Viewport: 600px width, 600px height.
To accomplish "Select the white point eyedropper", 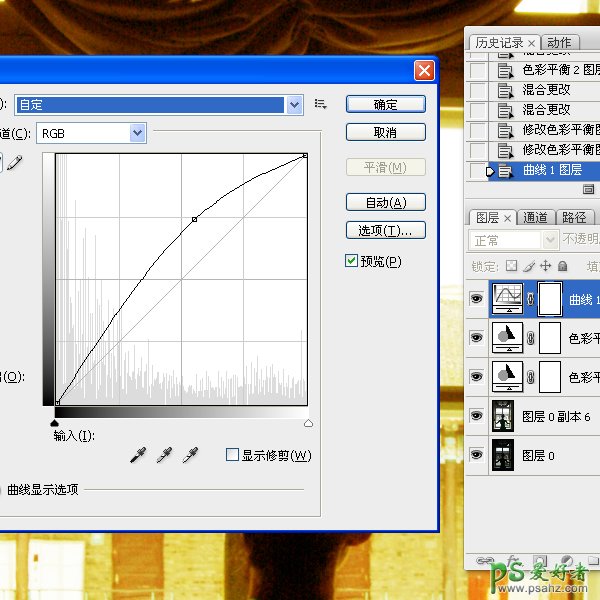I will pyautogui.click(x=190, y=456).
